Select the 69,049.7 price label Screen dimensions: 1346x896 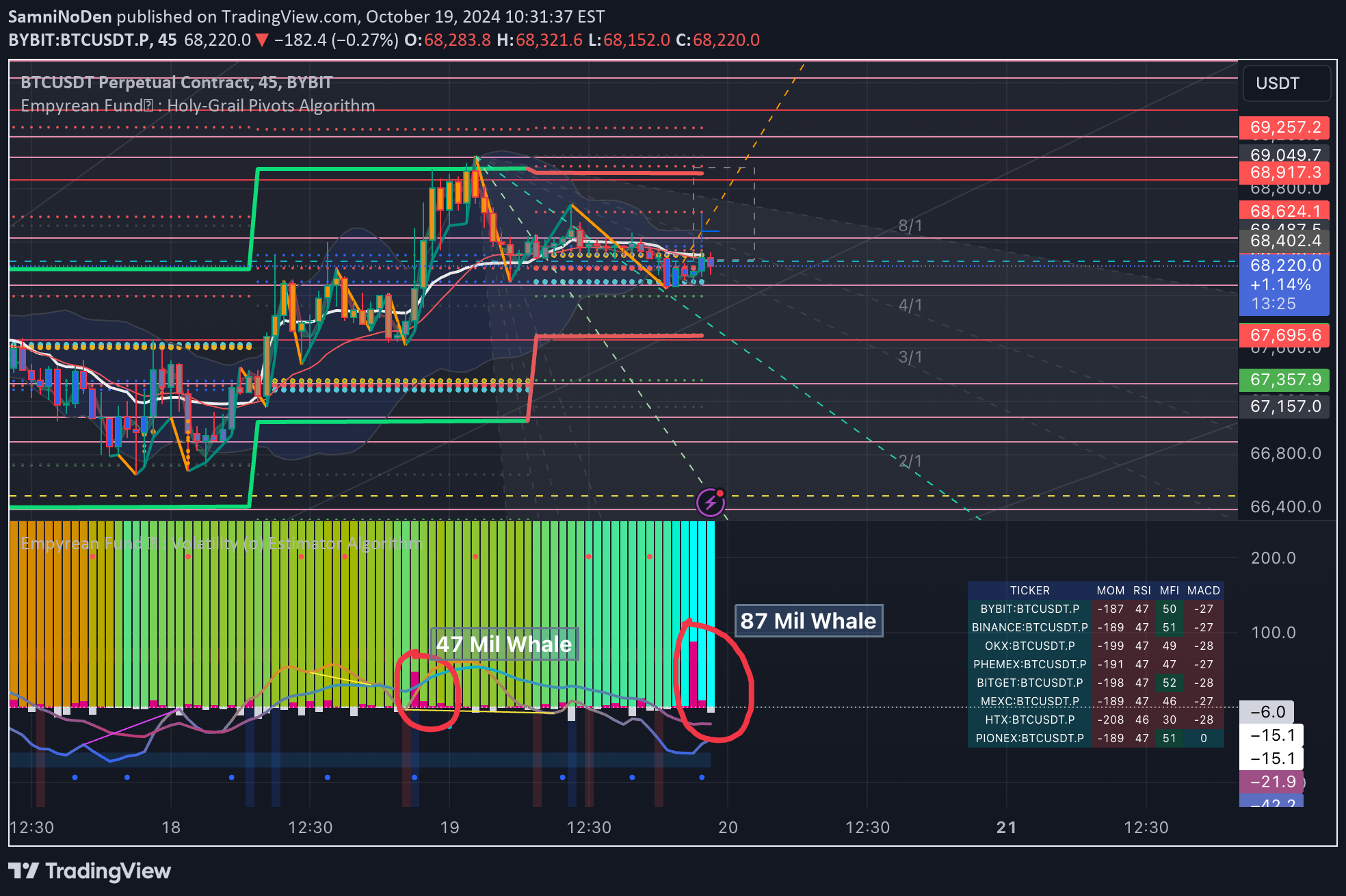point(1284,155)
